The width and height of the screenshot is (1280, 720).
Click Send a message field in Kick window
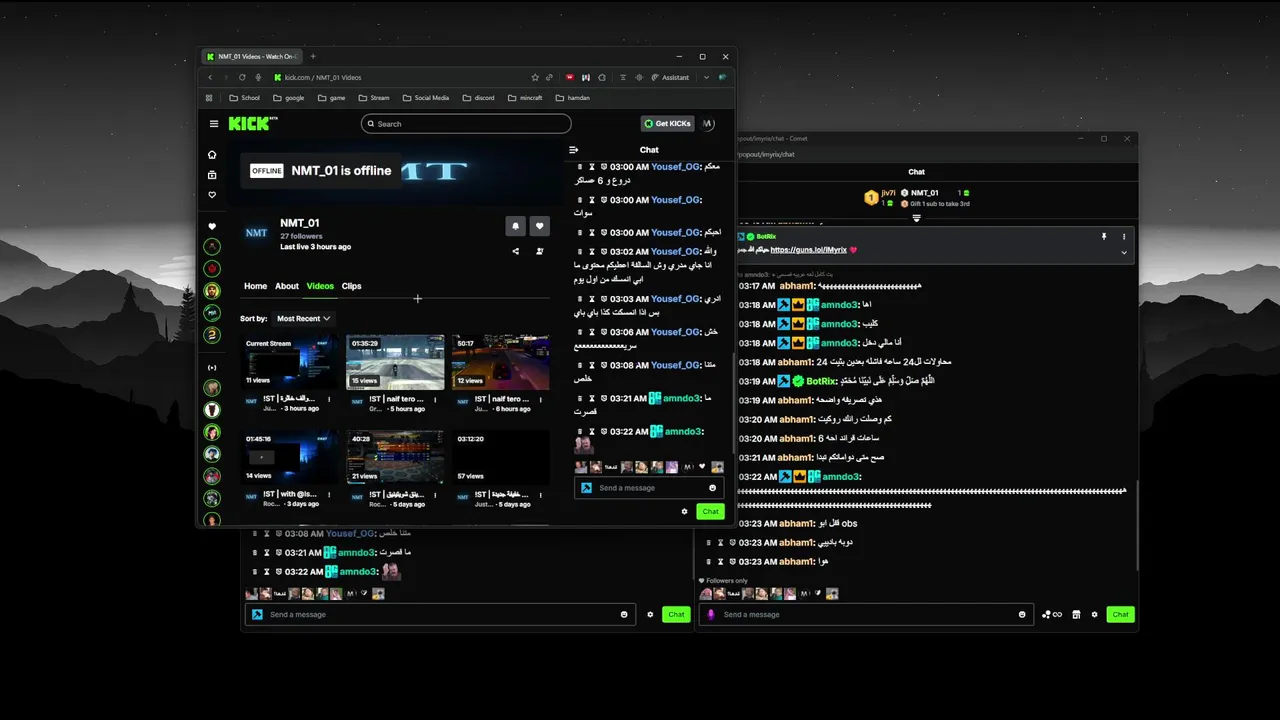(x=649, y=488)
